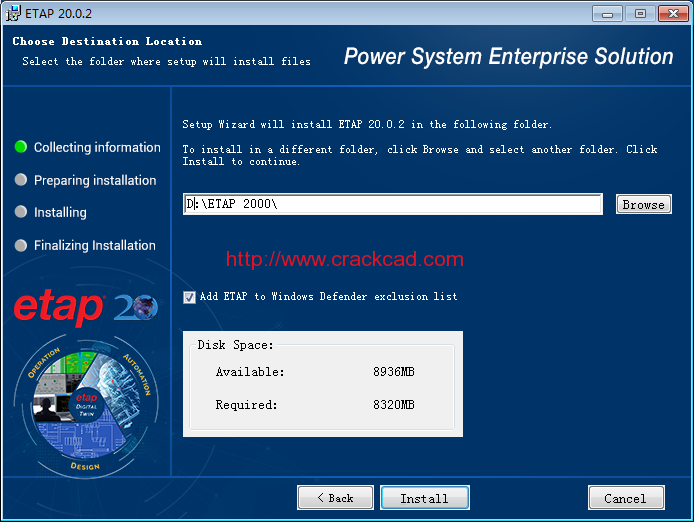
Task: Click the Disk Space group label
Action: click(235, 345)
